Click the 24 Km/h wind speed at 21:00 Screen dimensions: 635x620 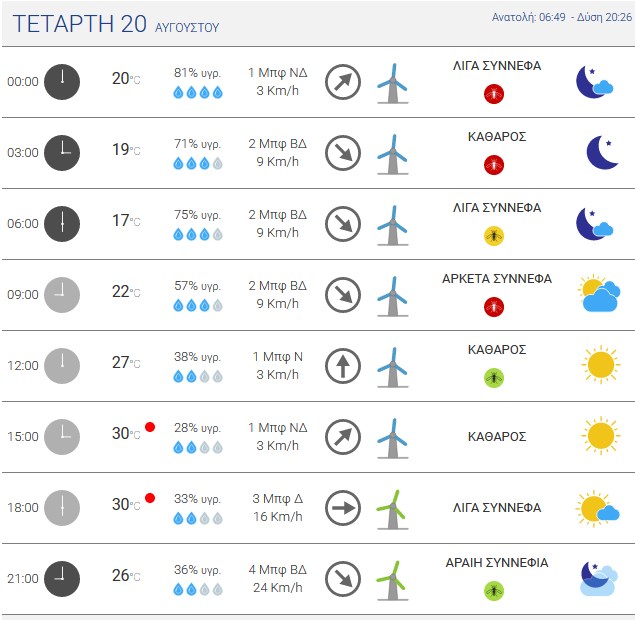point(278,587)
